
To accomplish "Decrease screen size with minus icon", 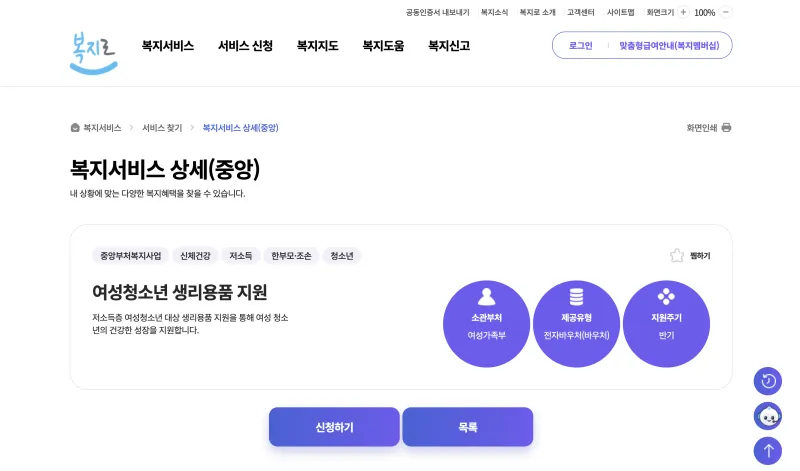I will 726,12.
